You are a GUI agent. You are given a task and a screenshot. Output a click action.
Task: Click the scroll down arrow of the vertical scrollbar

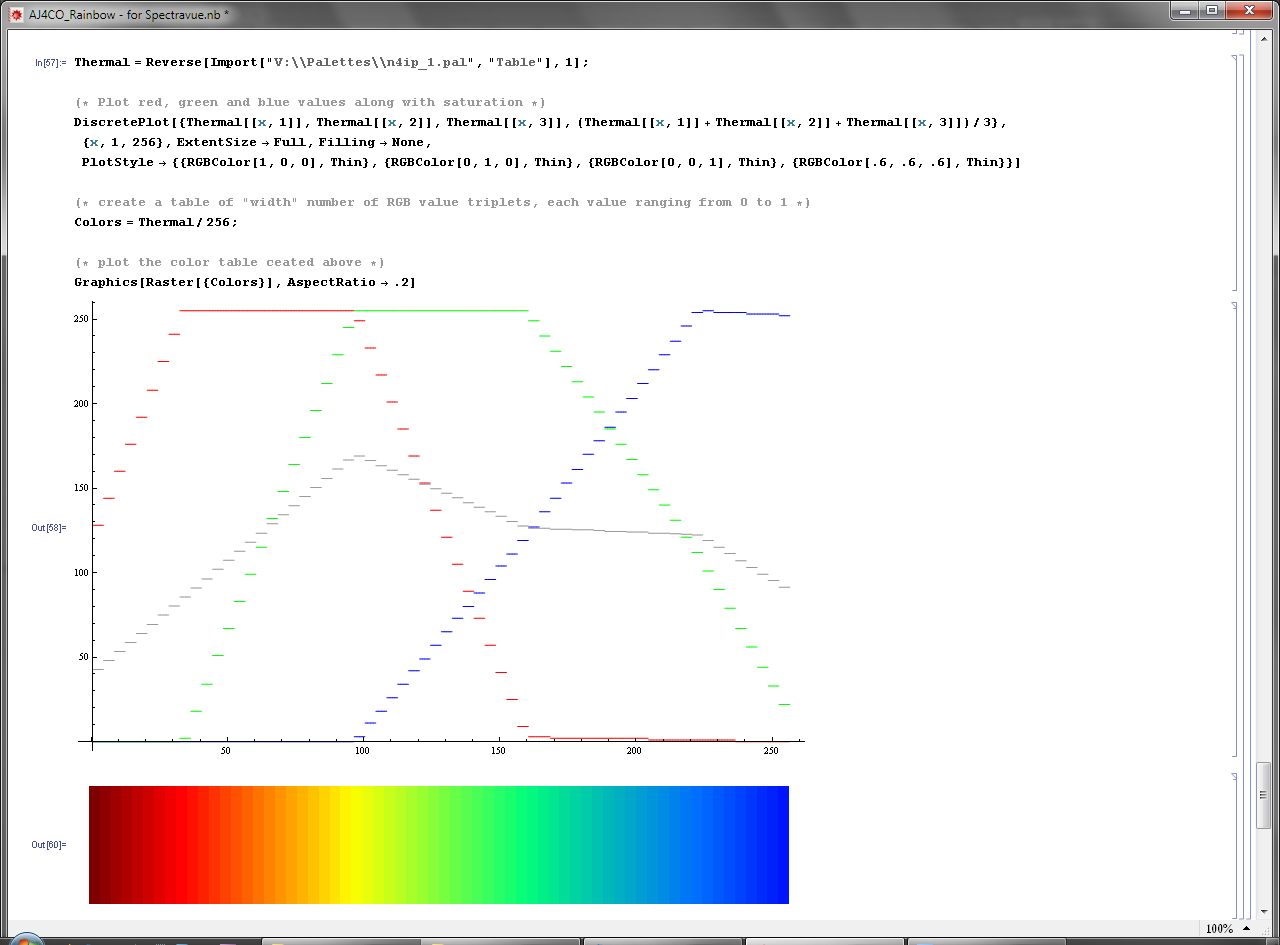[x=1264, y=910]
